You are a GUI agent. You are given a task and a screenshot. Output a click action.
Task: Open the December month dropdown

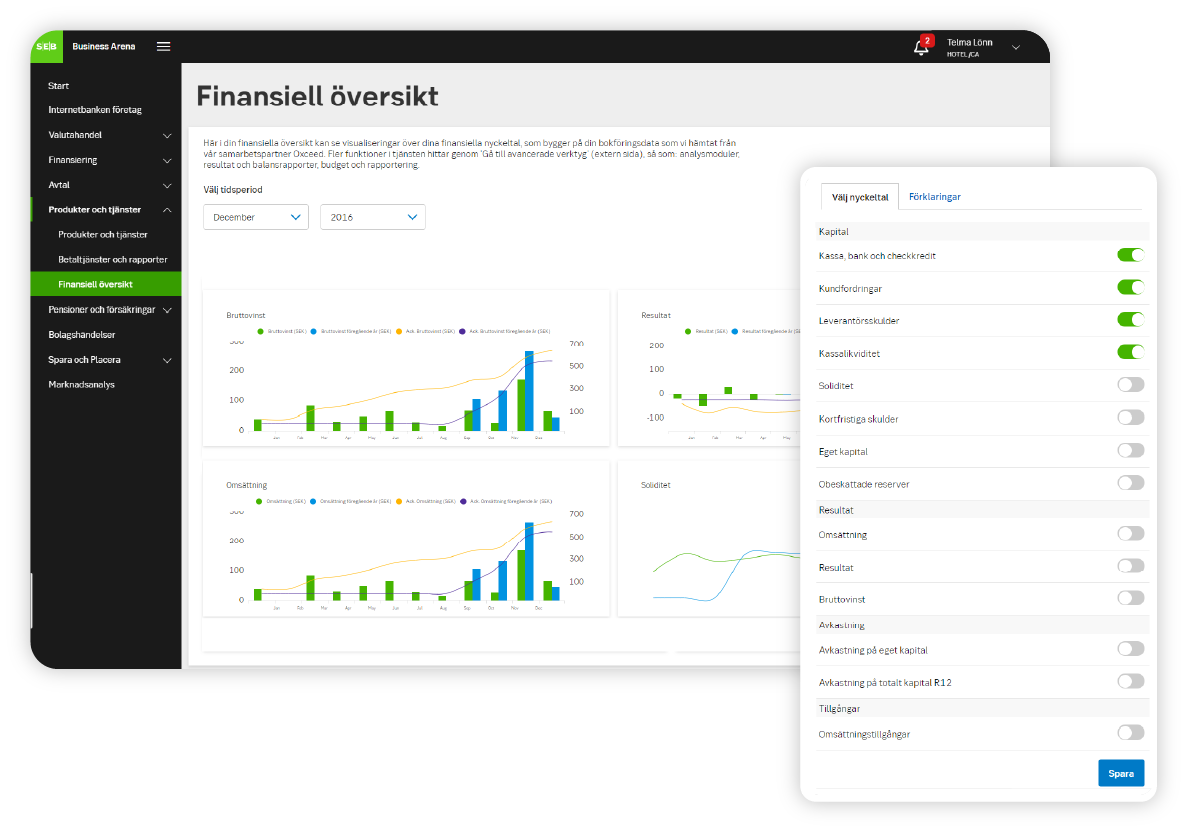256,217
